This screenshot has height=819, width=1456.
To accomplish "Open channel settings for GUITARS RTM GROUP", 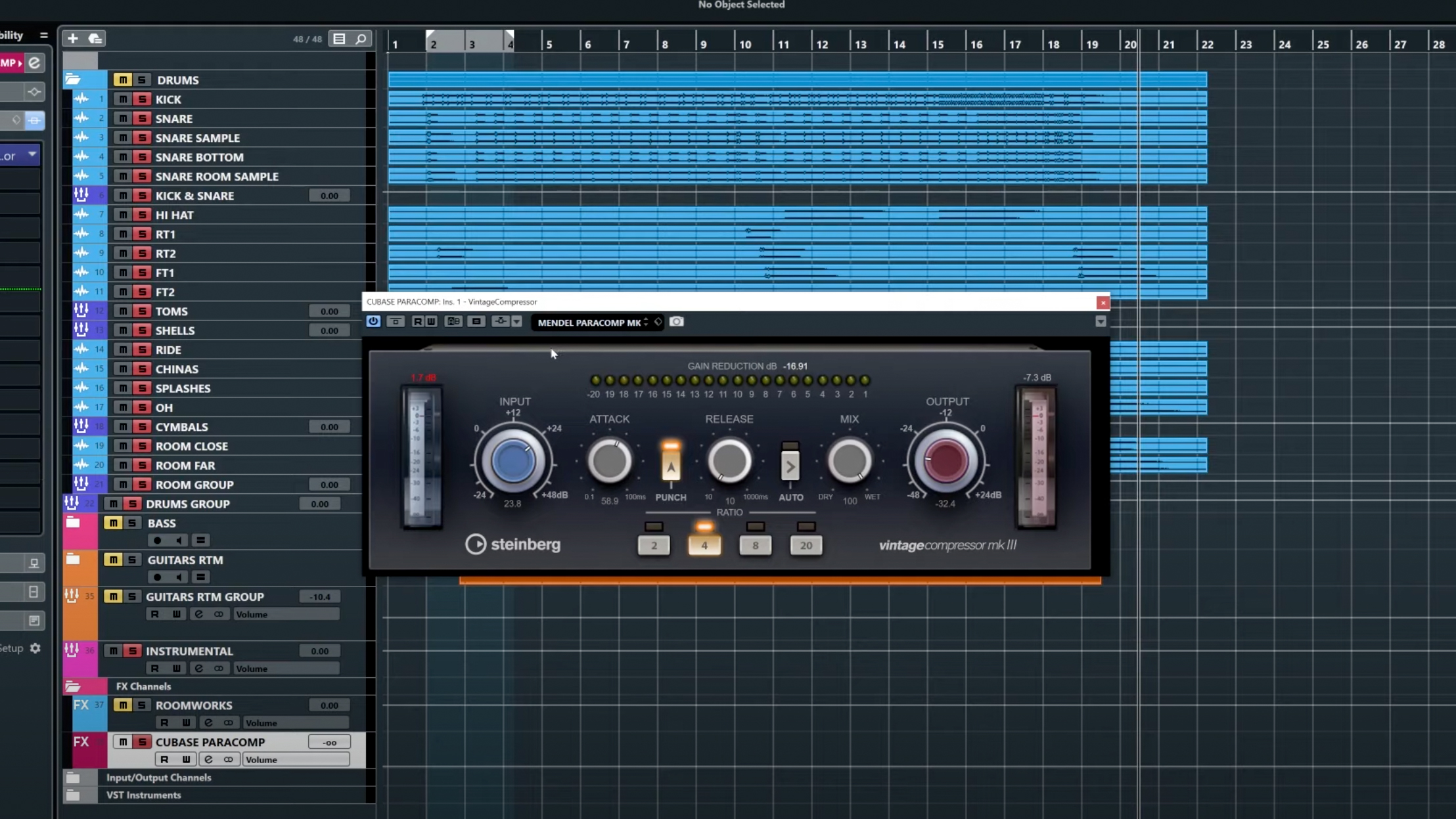I will coord(198,613).
